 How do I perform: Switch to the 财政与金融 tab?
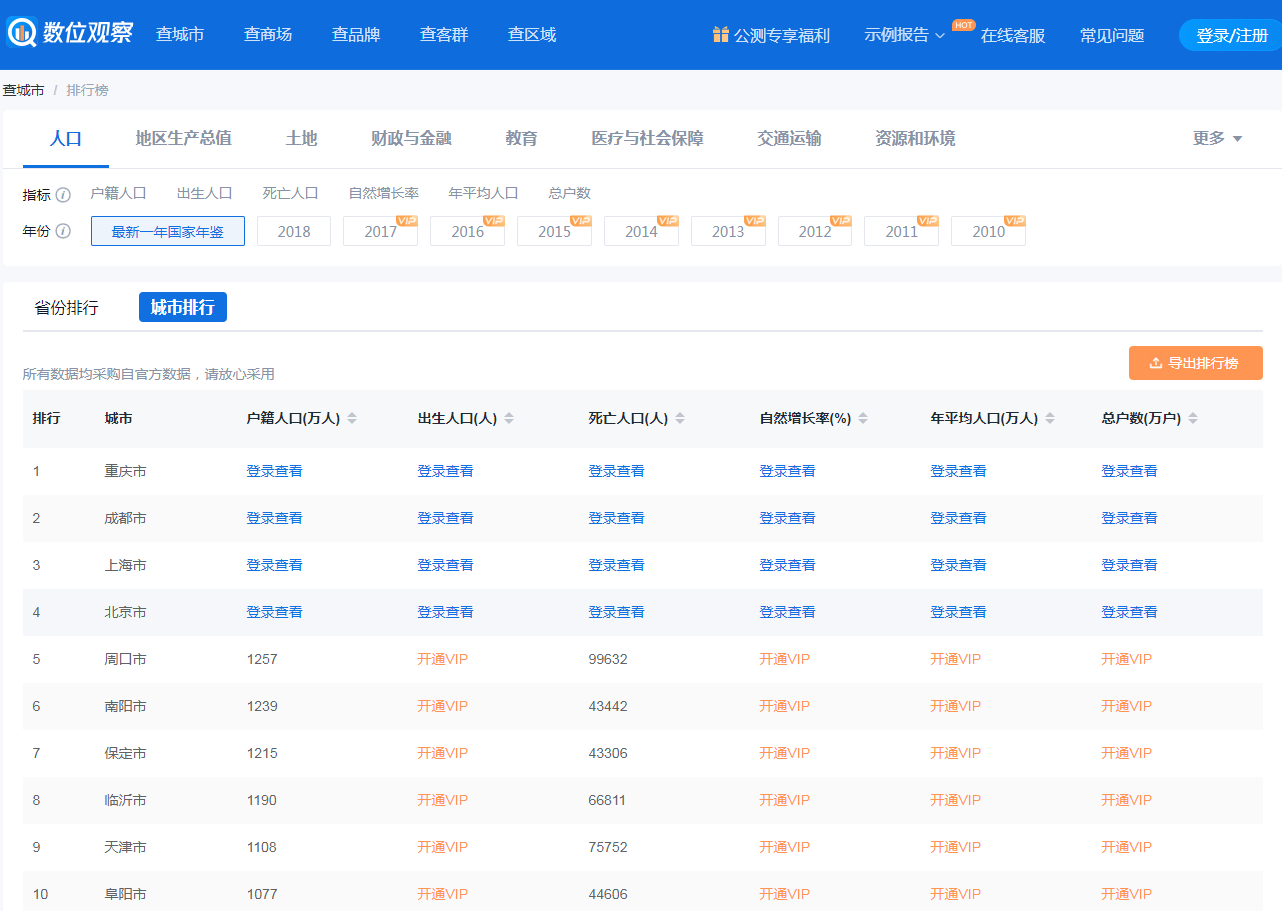coord(411,138)
